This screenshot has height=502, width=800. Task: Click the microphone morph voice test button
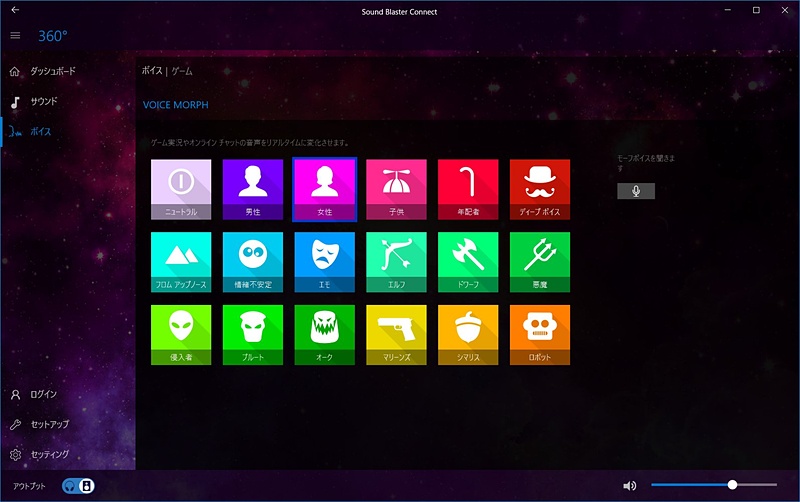(636, 191)
